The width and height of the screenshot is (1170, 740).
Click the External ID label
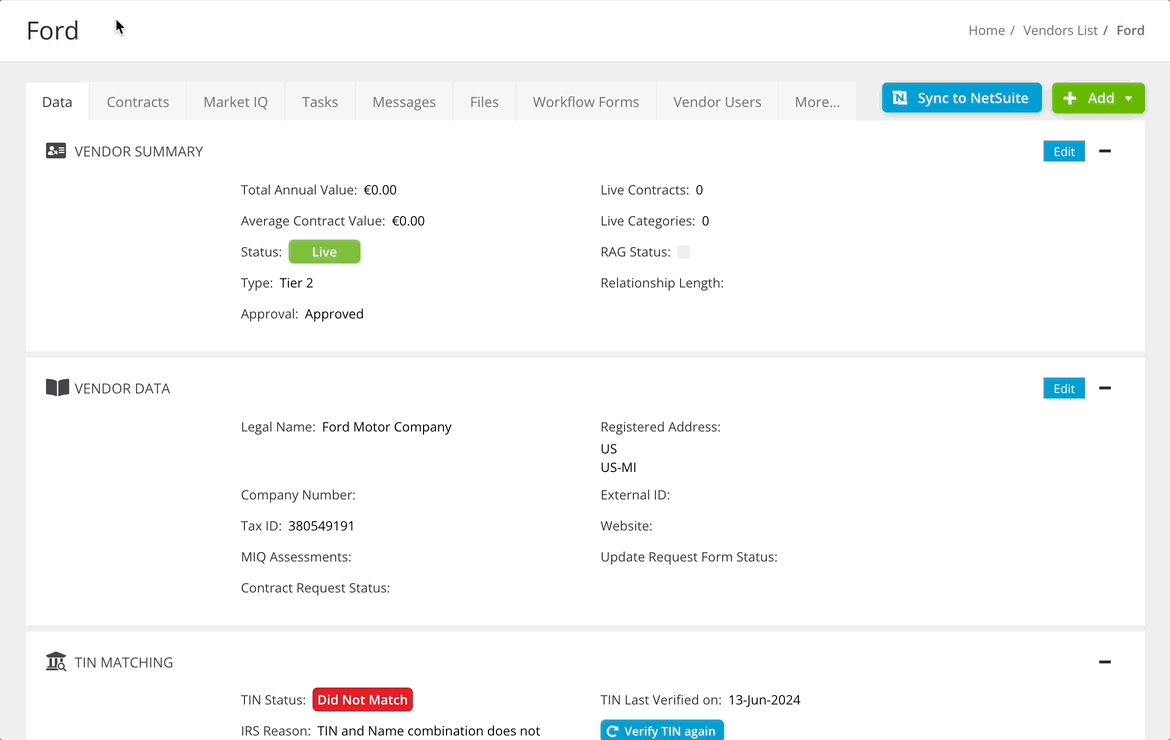coord(635,495)
